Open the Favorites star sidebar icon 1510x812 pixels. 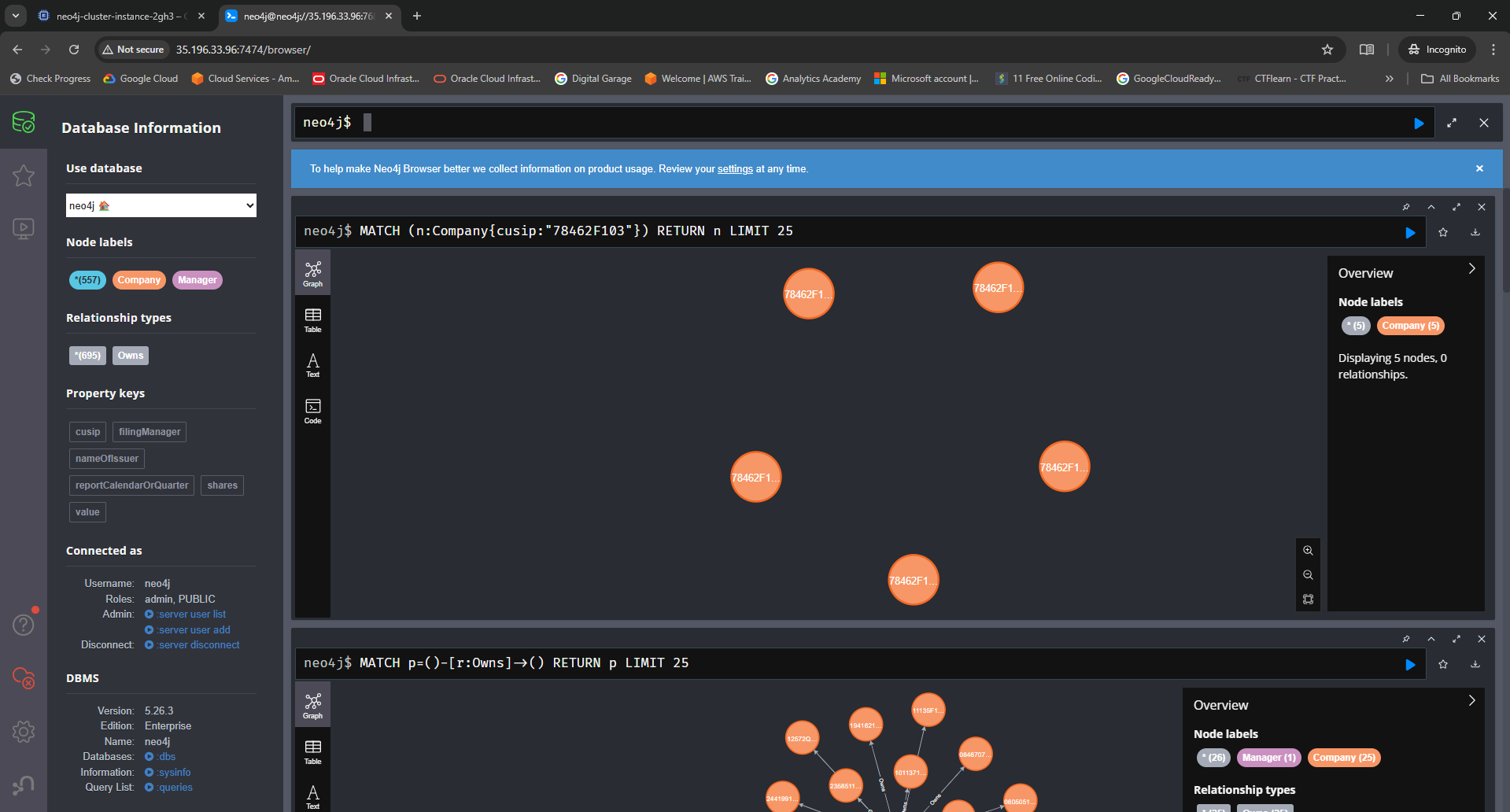pyautogui.click(x=24, y=175)
